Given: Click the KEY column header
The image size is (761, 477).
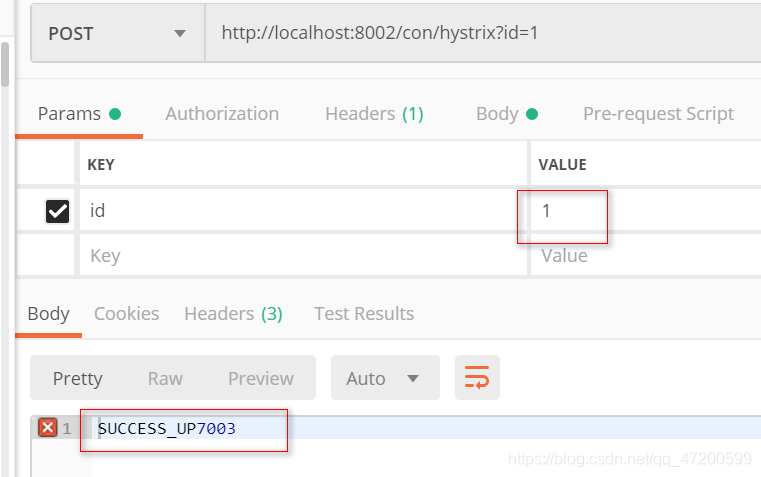Looking at the screenshot, I should tap(101, 165).
